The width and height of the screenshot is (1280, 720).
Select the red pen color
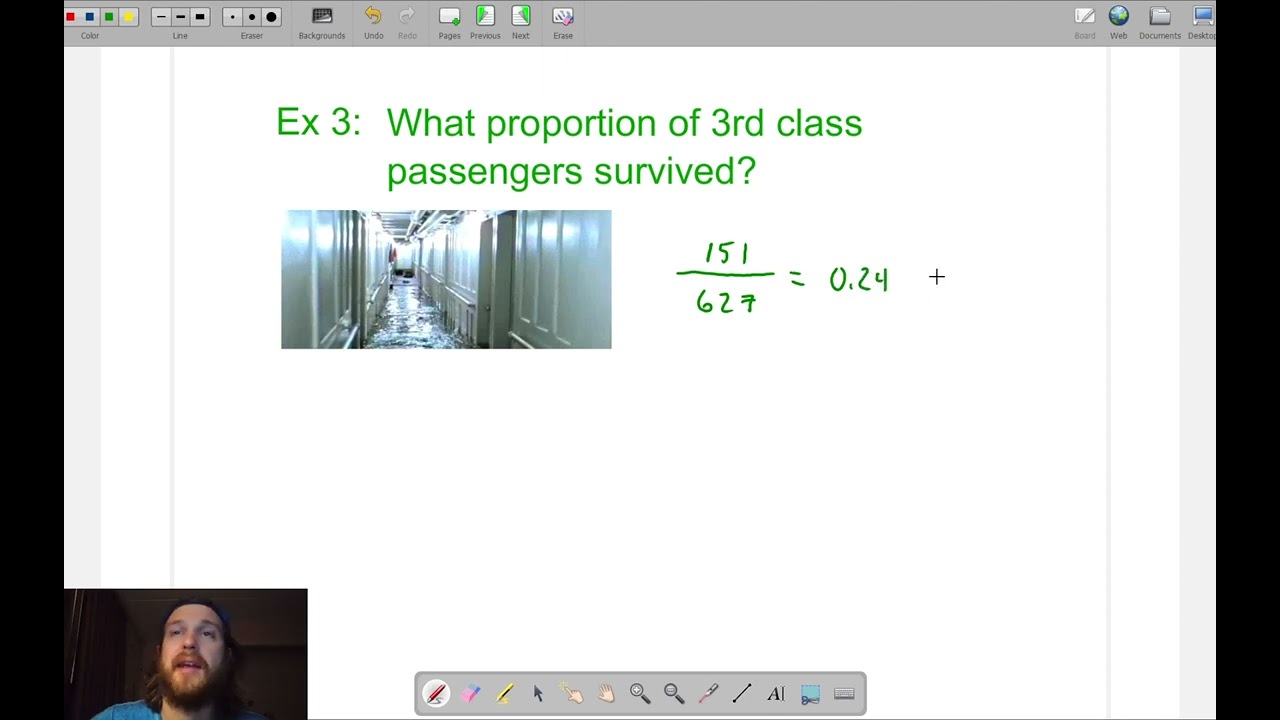(x=70, y=17)
